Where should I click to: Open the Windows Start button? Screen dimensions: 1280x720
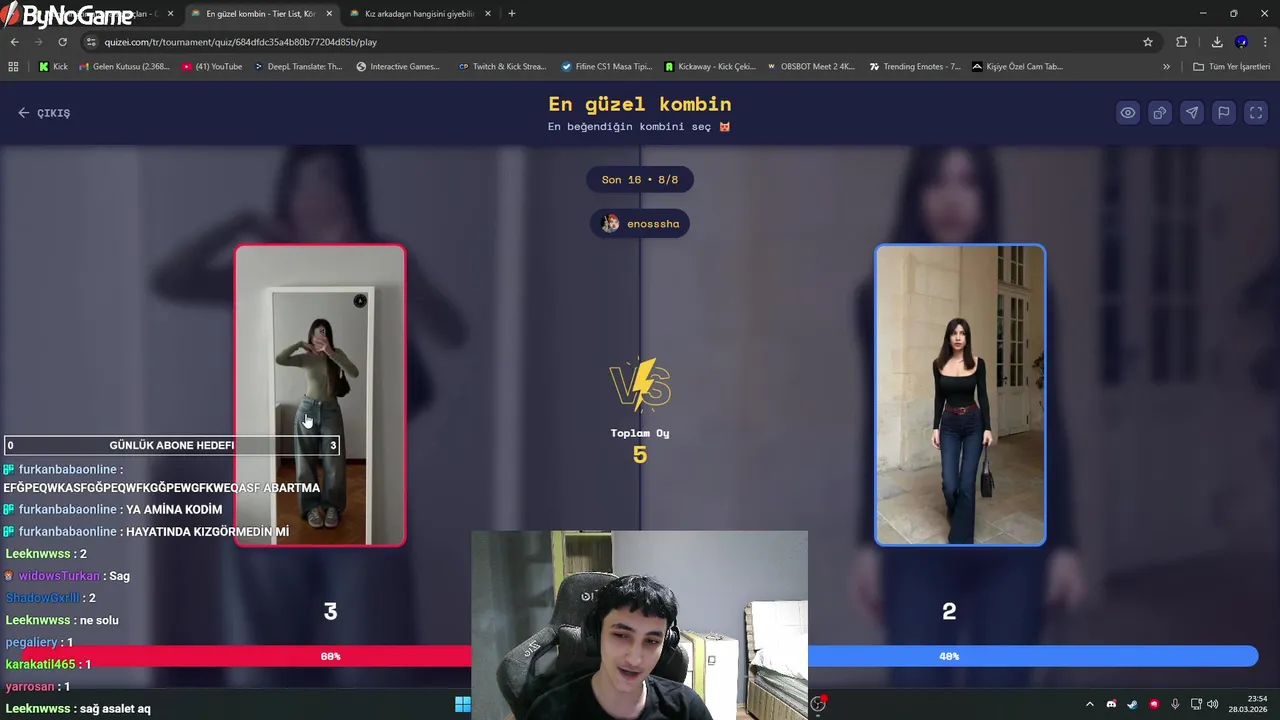click(x=463, y=704)
